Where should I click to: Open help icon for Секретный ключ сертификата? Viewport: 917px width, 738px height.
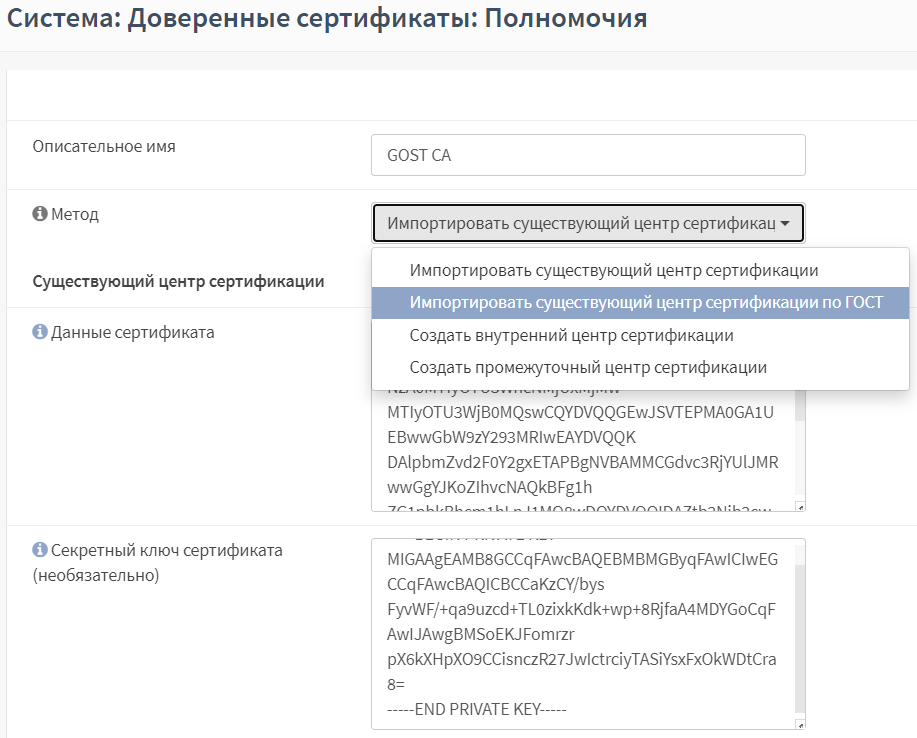tap(40, 550)
